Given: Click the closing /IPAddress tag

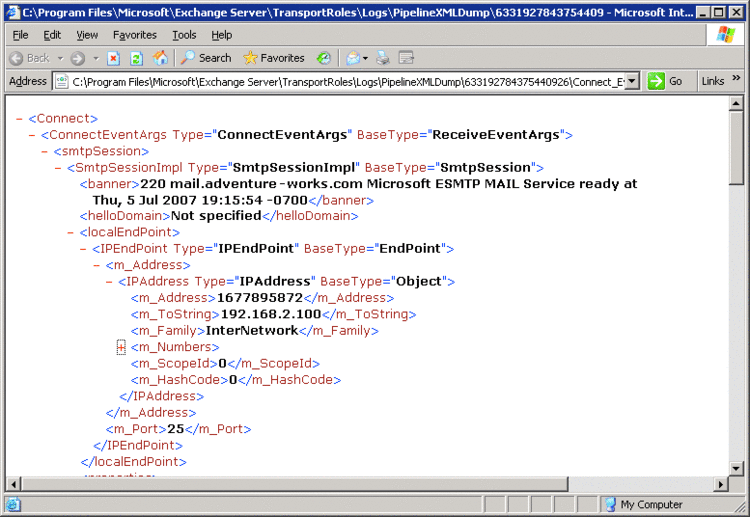Looking at the screenshot, I should point(162,396).
